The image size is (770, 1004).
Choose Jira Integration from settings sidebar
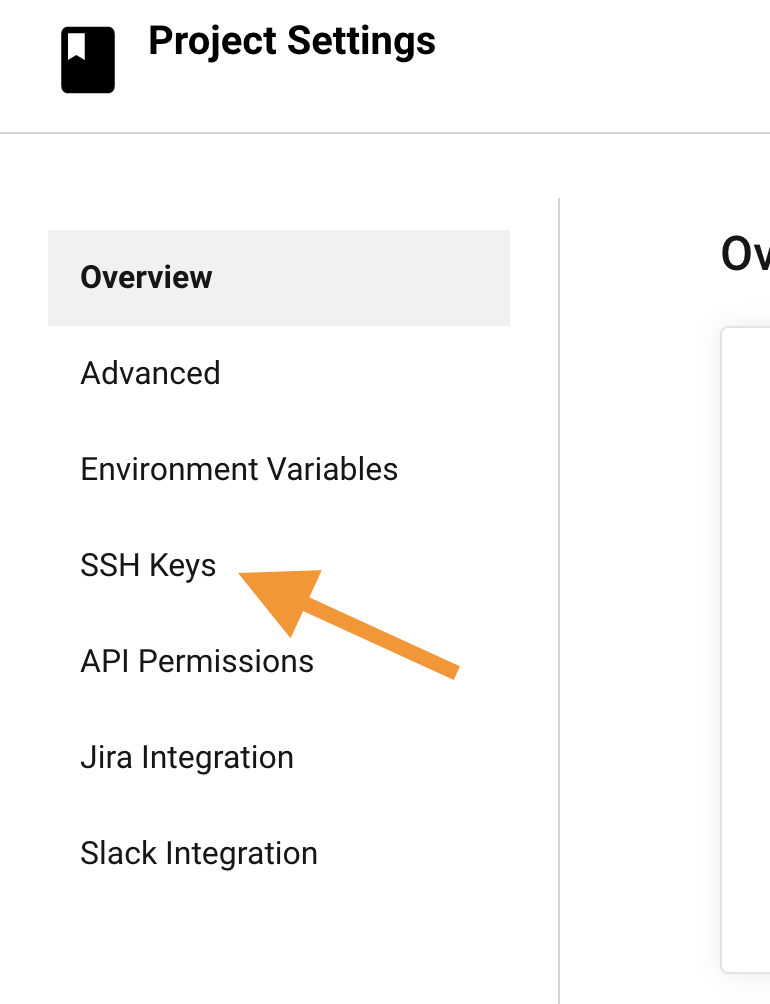pos(187,757)
